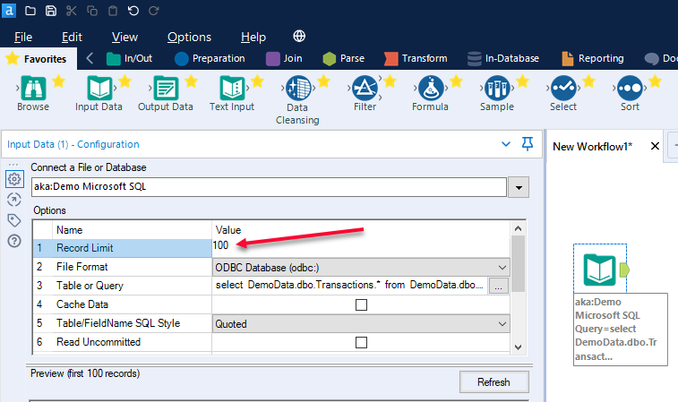
Task: Open file using the folder icon
Action: 30,10
